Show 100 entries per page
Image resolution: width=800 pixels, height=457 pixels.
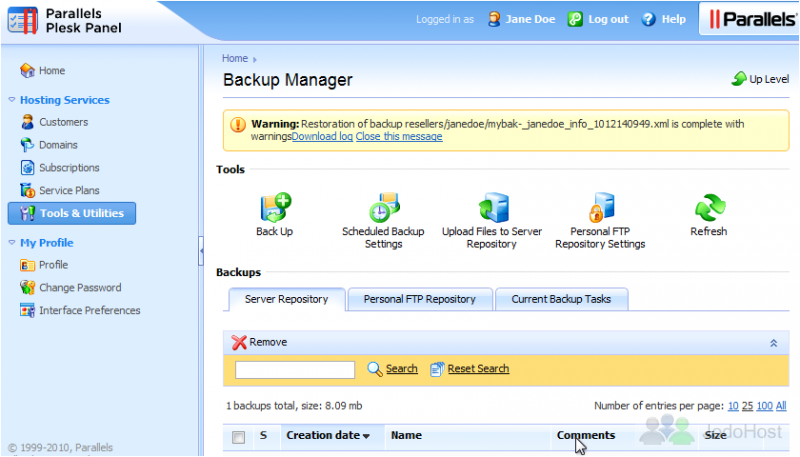[x=764, y=406]
